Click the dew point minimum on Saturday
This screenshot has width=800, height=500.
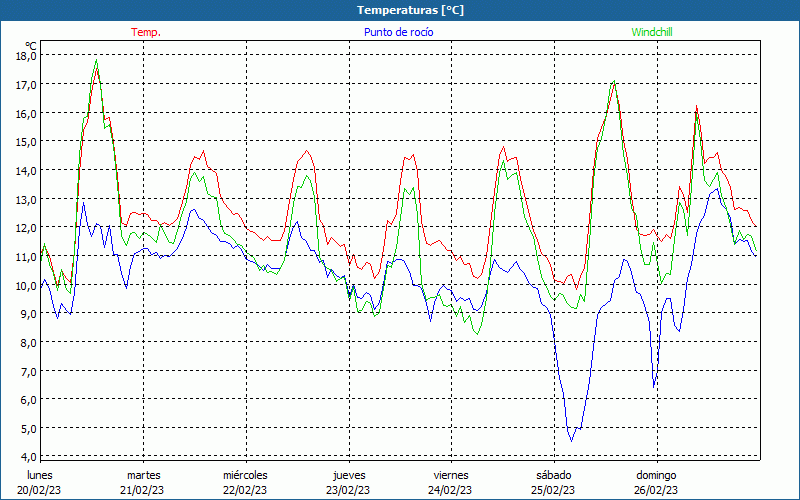click(x=571, y=441)
